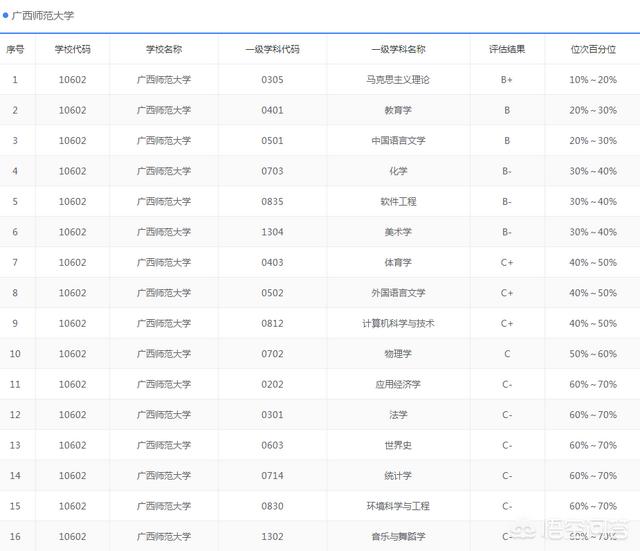The width and height of the screenshot is (640, 551).
Task: Click subject code 0202
Action: coord(272,384)
